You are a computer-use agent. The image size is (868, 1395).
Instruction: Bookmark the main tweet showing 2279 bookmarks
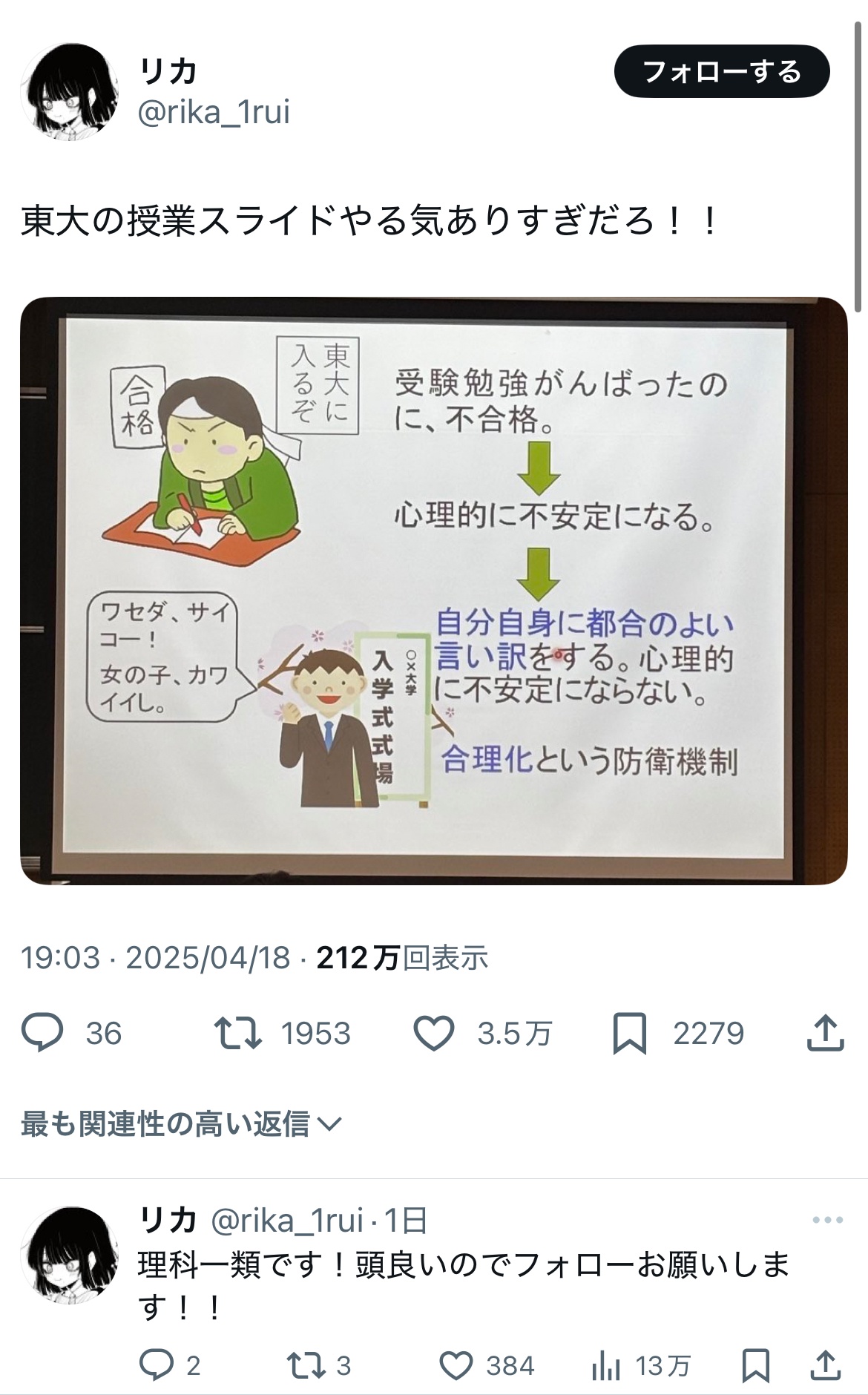click(629, 1034)
